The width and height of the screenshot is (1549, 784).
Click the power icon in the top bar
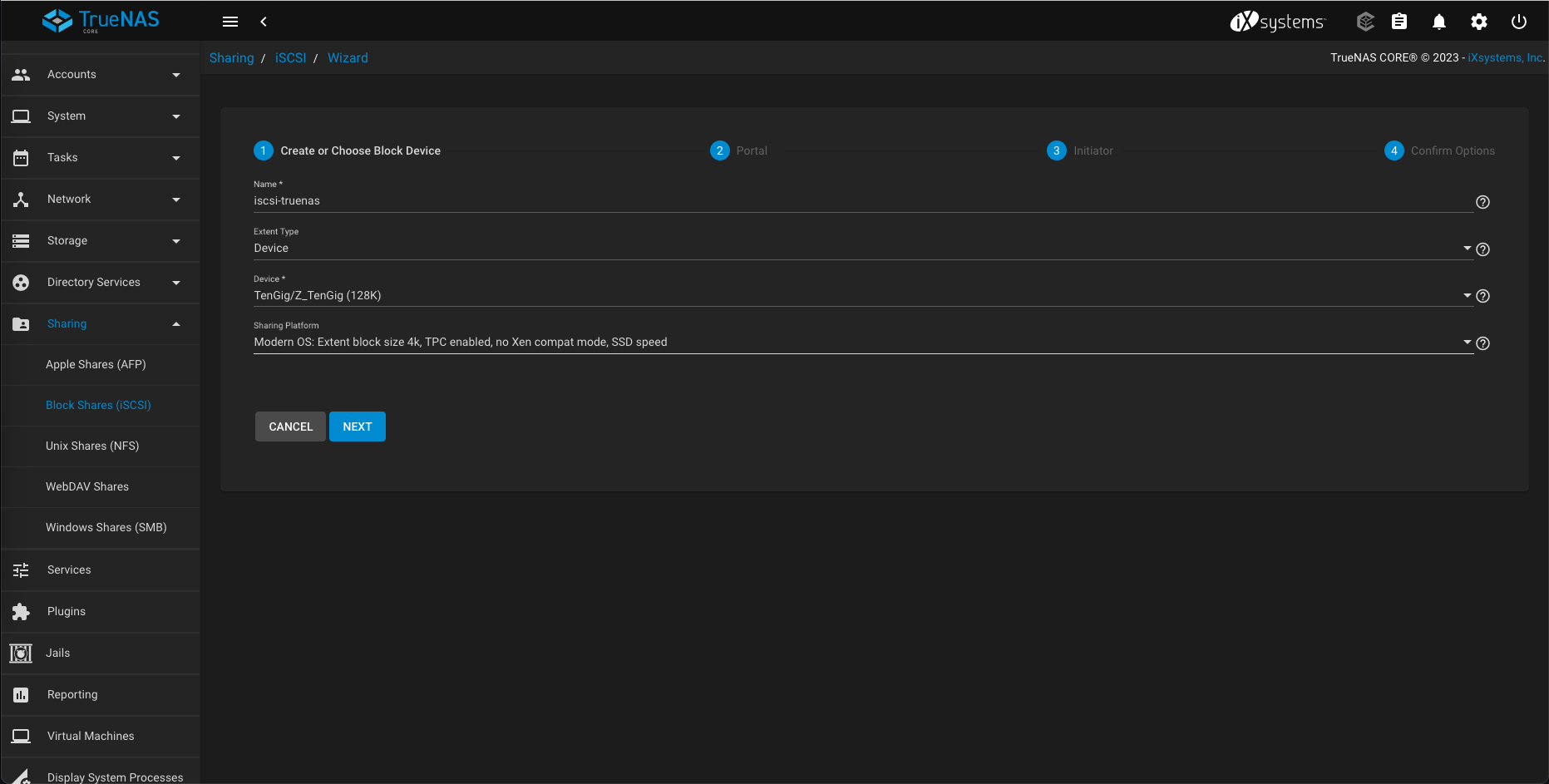coord(1518,22)
